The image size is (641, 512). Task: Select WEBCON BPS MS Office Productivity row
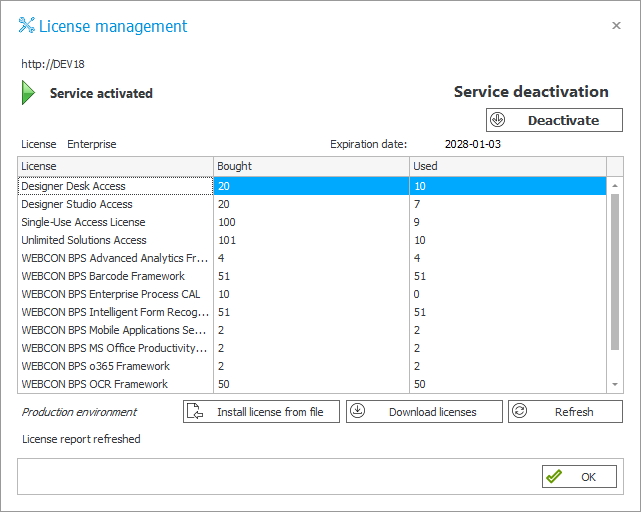(x=312, y=348)
